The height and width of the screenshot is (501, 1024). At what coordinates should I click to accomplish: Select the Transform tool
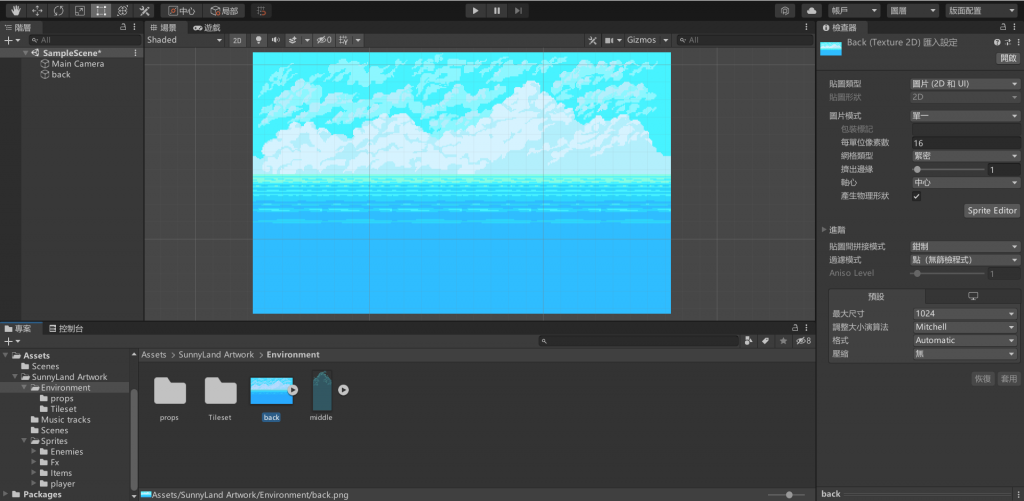122,10
